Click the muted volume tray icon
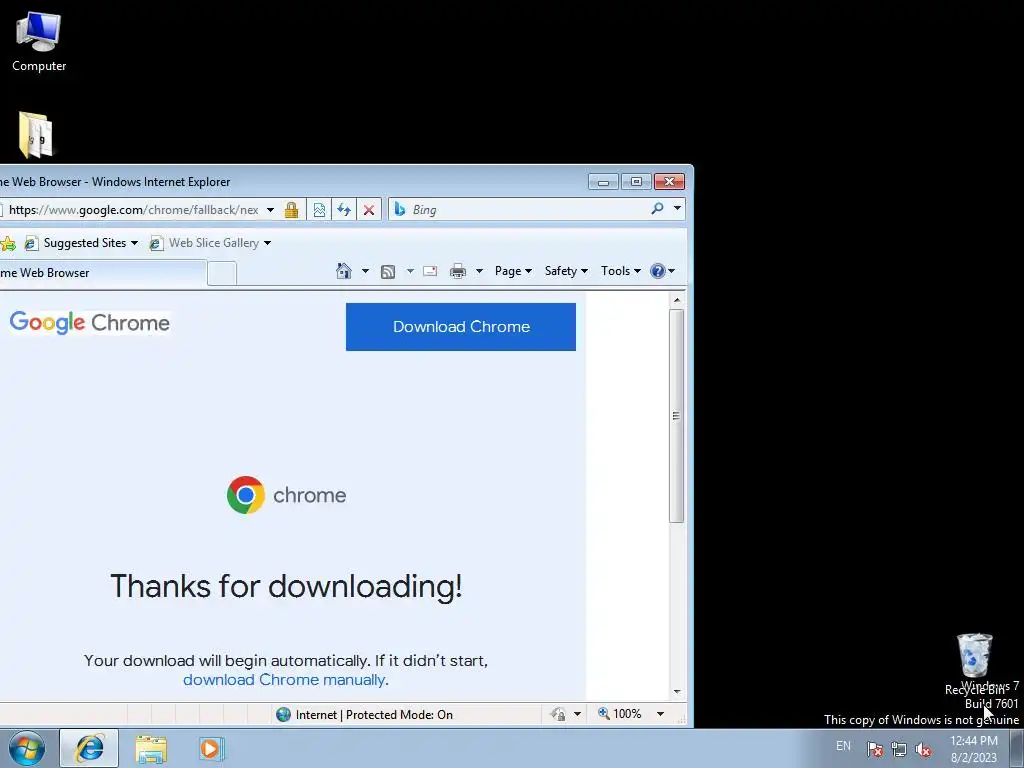This screenshot has width=1024, height=768. (x=923, y=749)
